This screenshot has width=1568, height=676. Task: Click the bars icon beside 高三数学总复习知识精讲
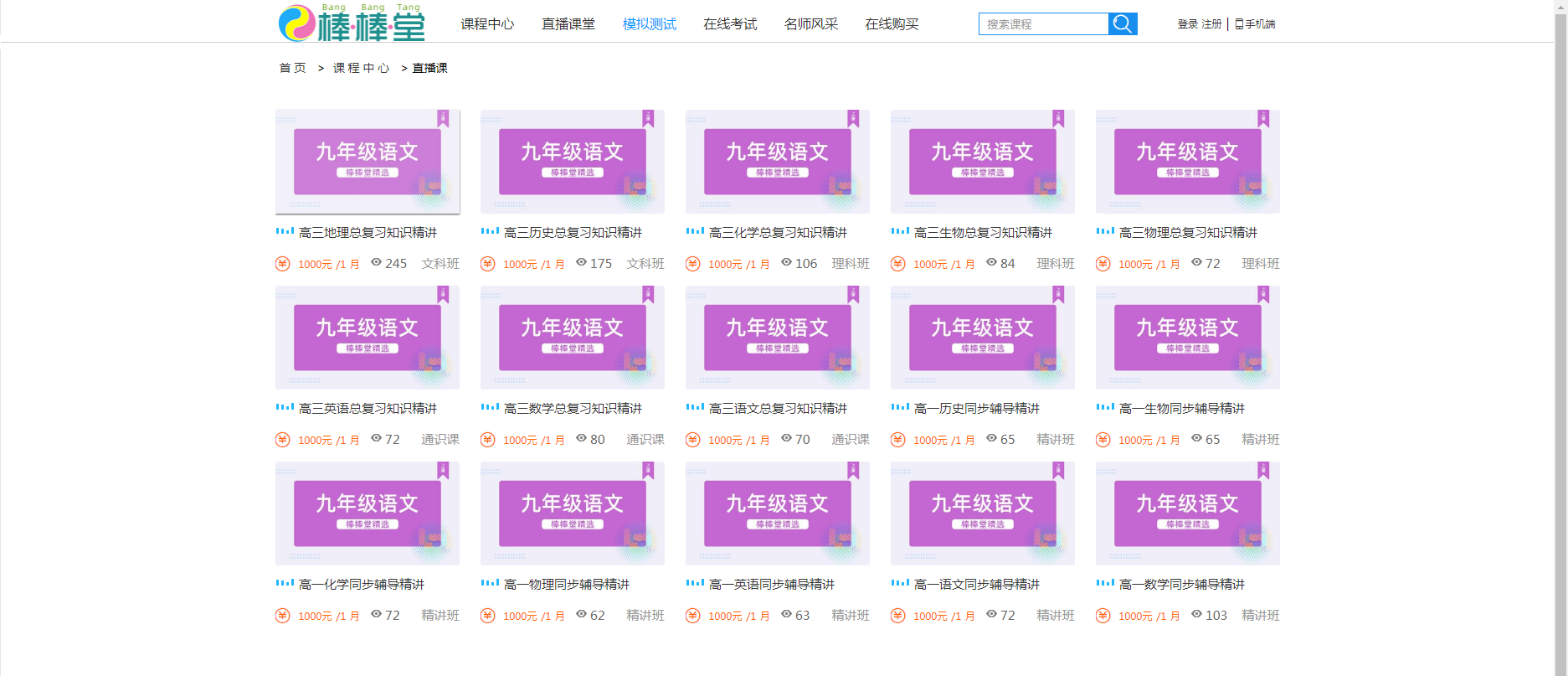click(x=490, y=407)
